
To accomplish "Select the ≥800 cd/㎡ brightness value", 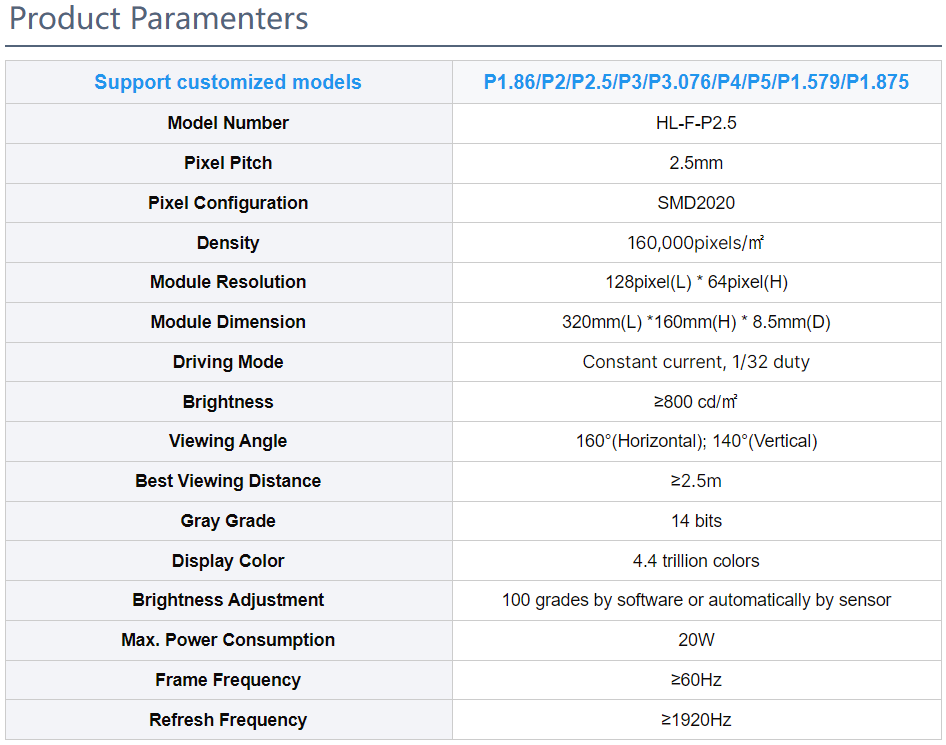I will pos(696,401).
